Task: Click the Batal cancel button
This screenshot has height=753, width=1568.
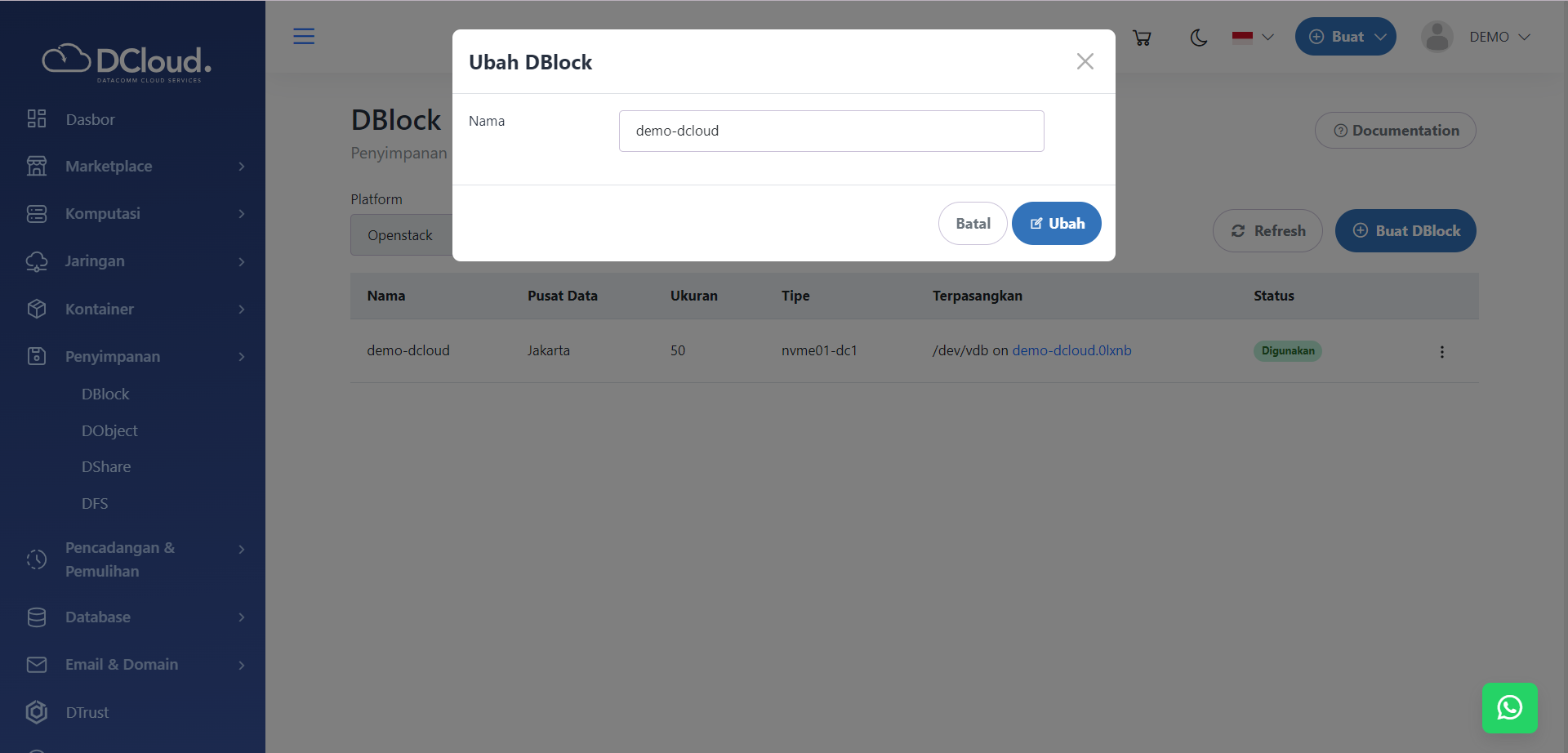Action: click(973, 224)
